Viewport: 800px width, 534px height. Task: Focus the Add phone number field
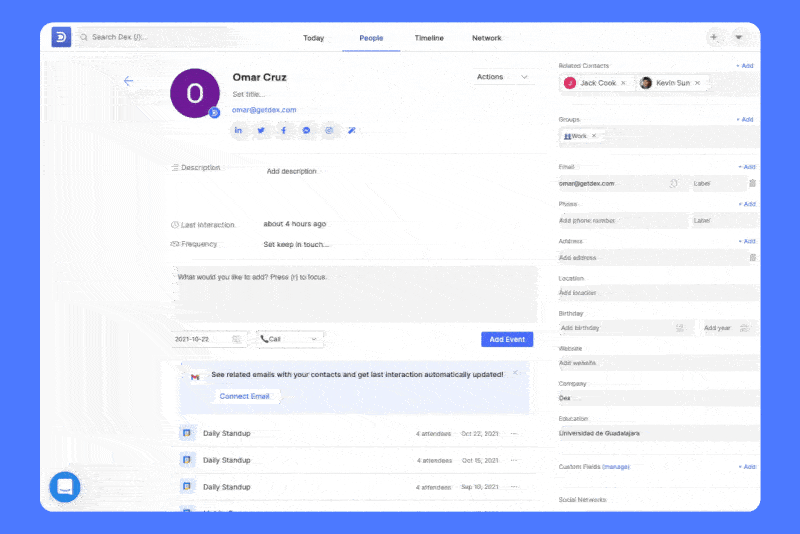point(620,220)
